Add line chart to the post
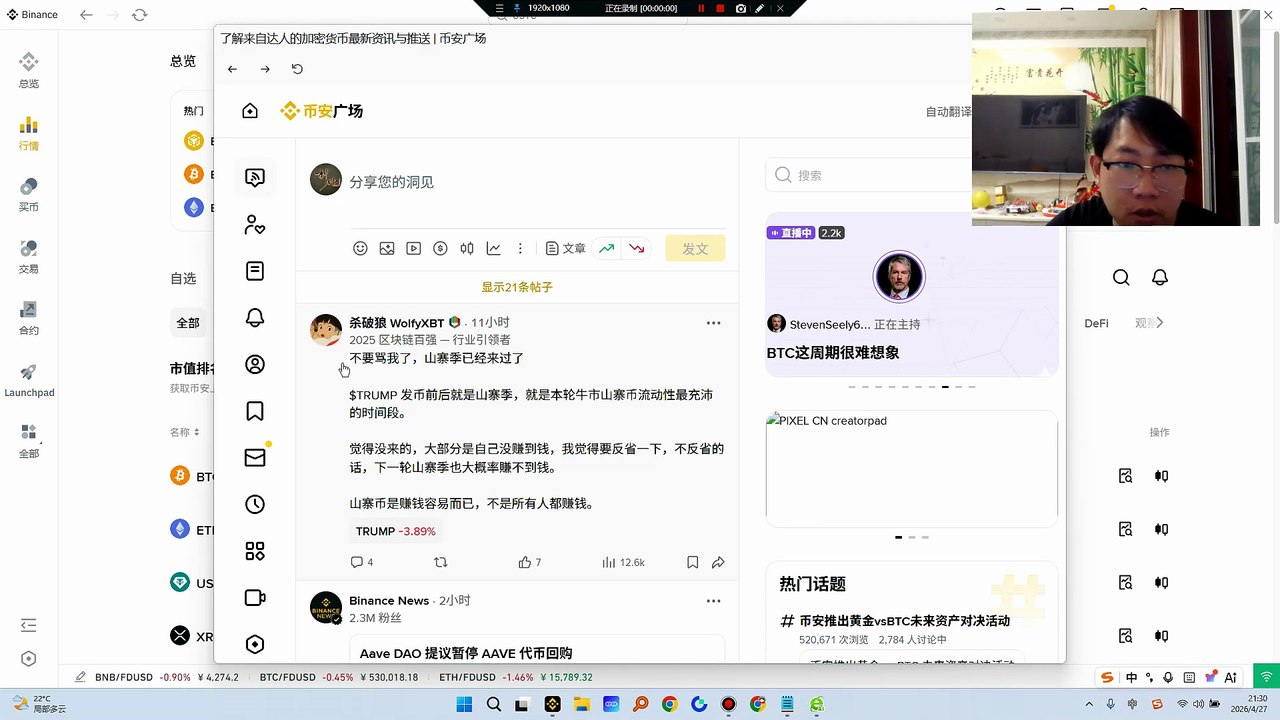The width and height of the screenshot is (1280, 720). coord(494,248)
